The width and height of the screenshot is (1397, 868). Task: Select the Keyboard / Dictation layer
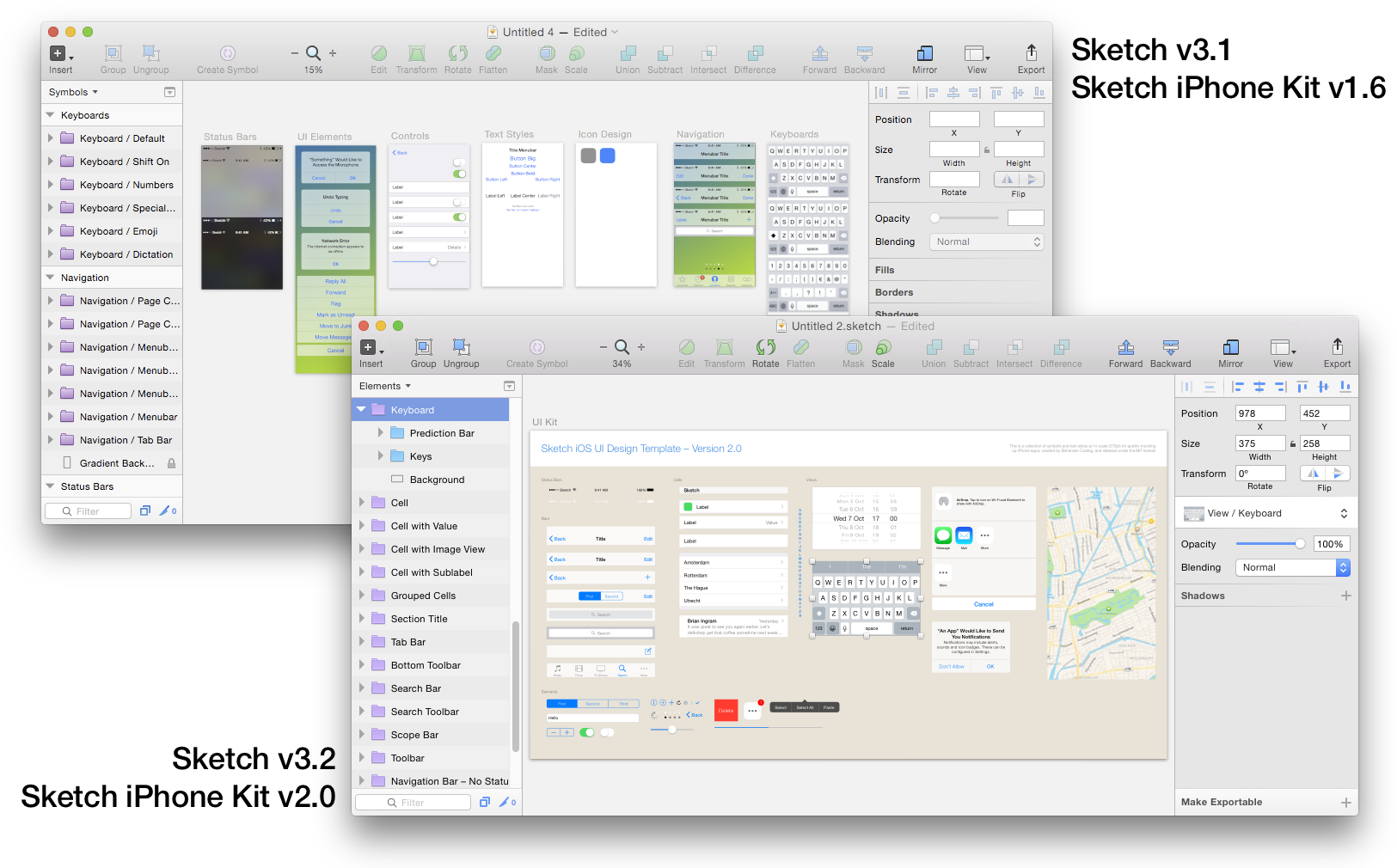click(x=112, y=254)
